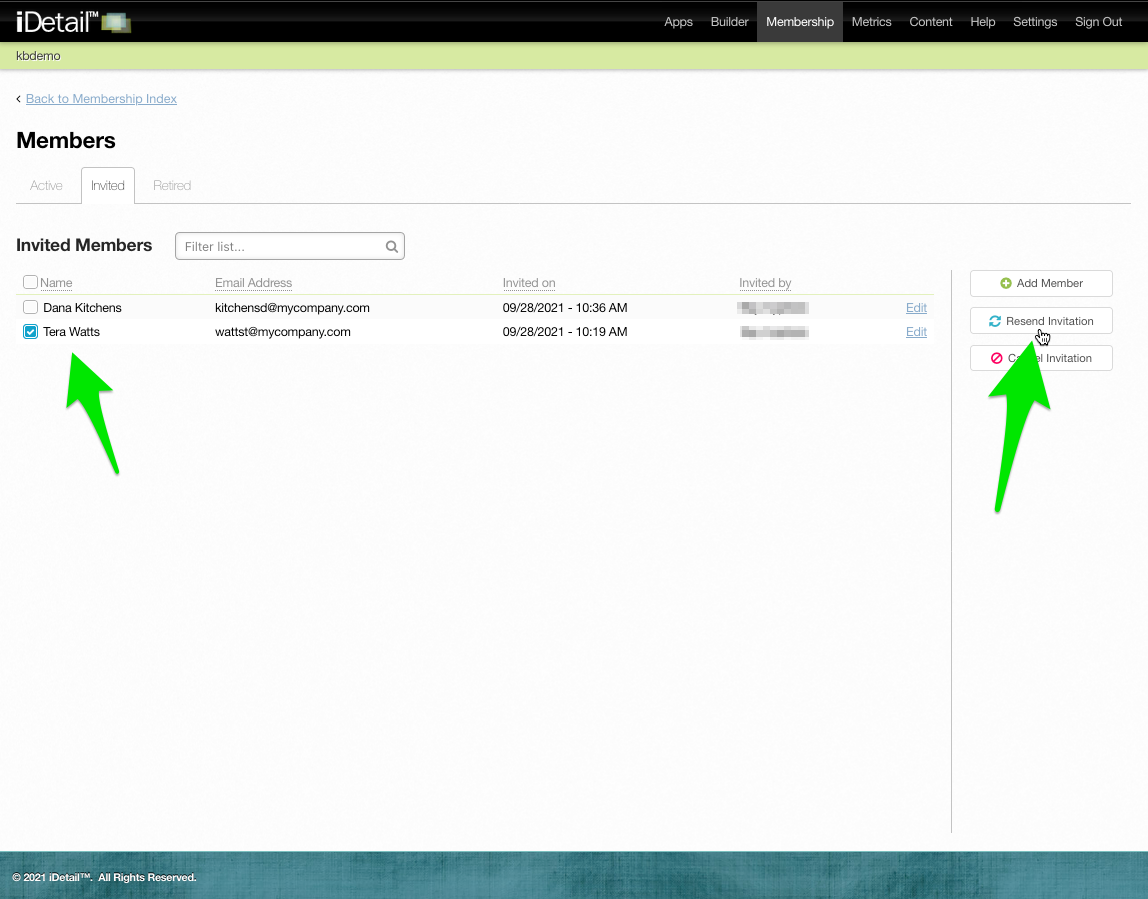Open Settings in the top navigation
The height and width of the screenshot is (899, 1148).
[1035, 22]
